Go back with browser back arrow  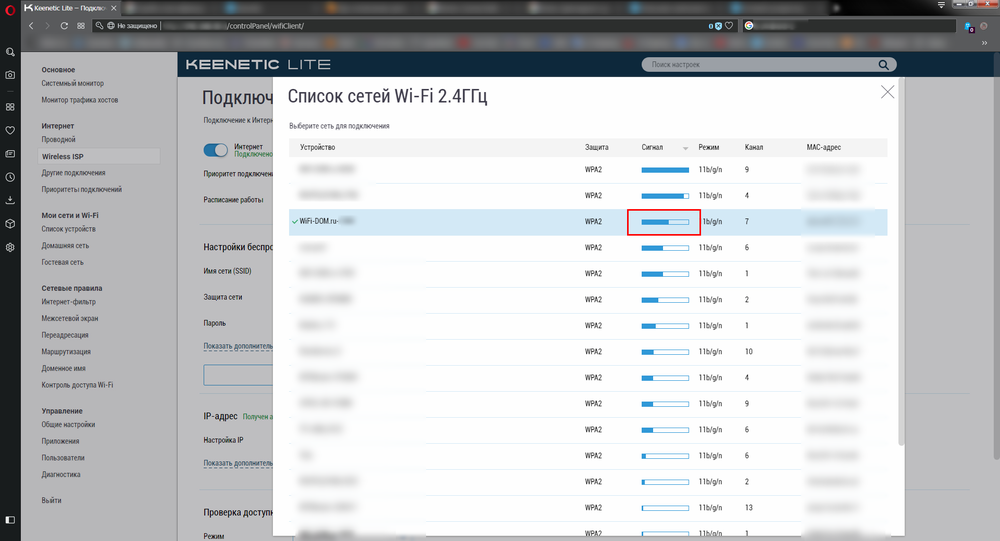(31, 26)
